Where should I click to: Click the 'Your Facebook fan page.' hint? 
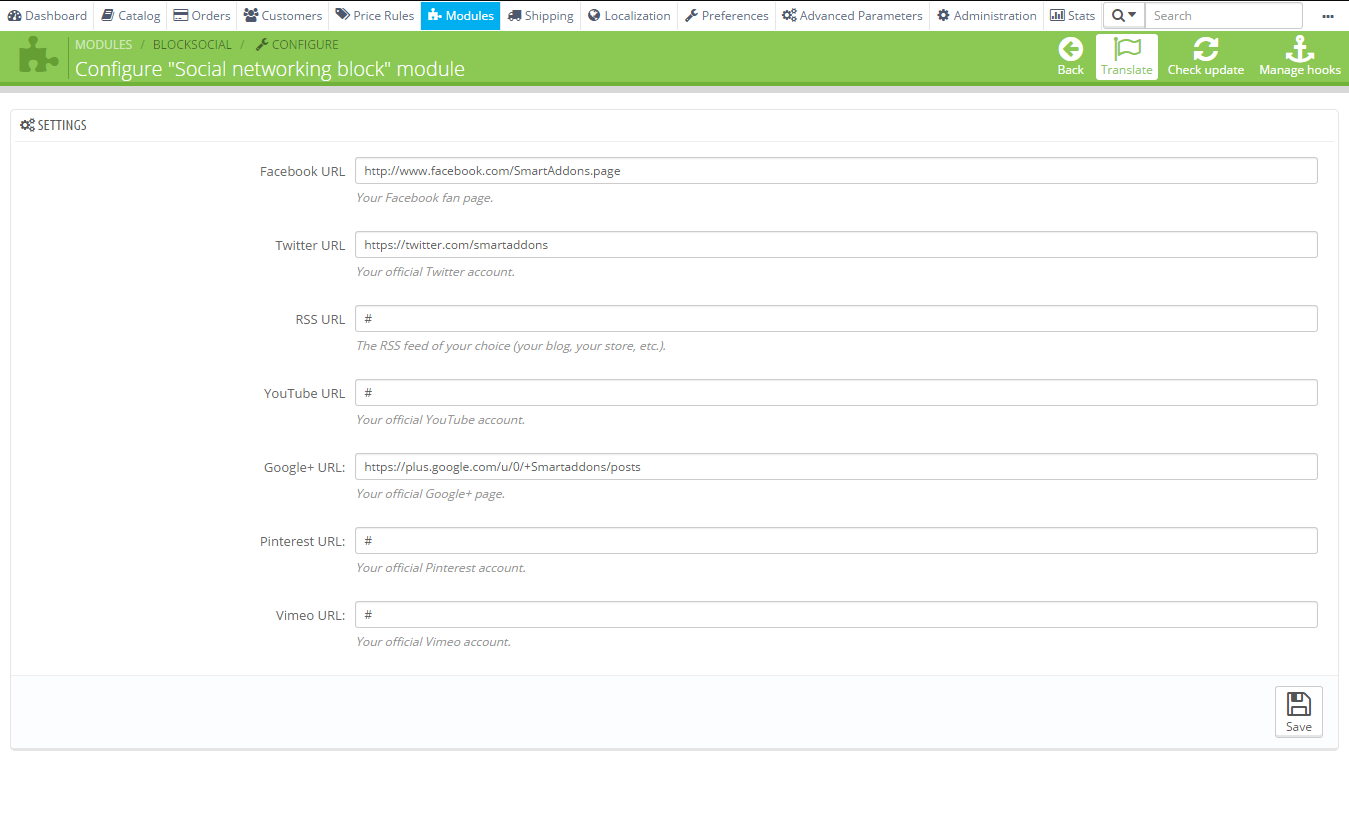click(424, 198)
